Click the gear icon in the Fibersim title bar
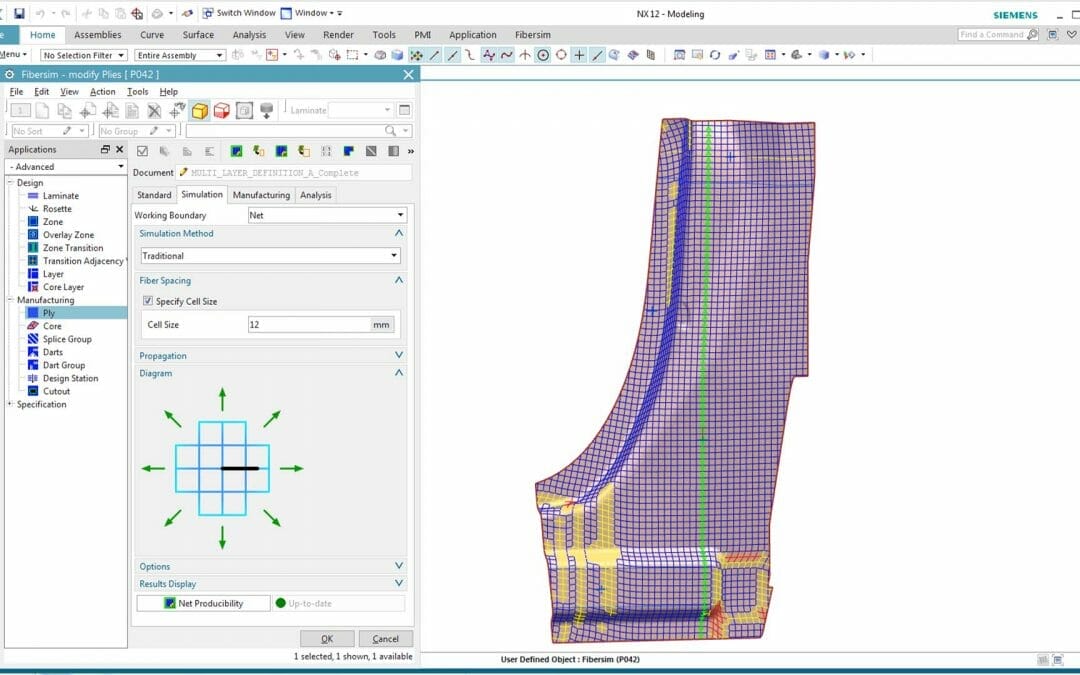Screen dimensions: 1080x675 (10, 74)
